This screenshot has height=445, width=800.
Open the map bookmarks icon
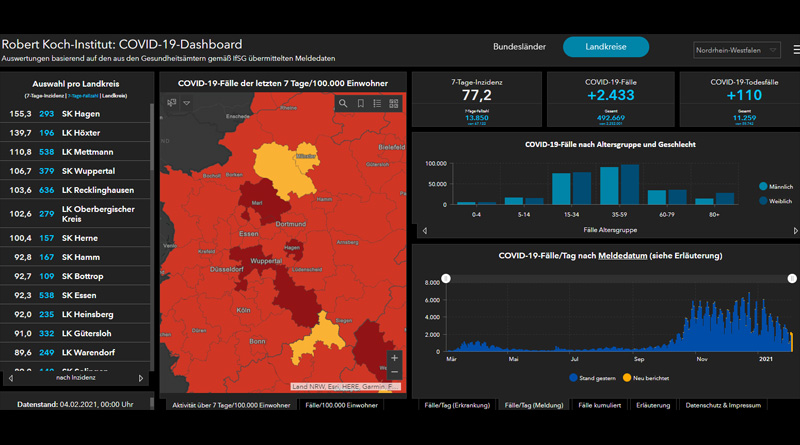pos(361,104)
